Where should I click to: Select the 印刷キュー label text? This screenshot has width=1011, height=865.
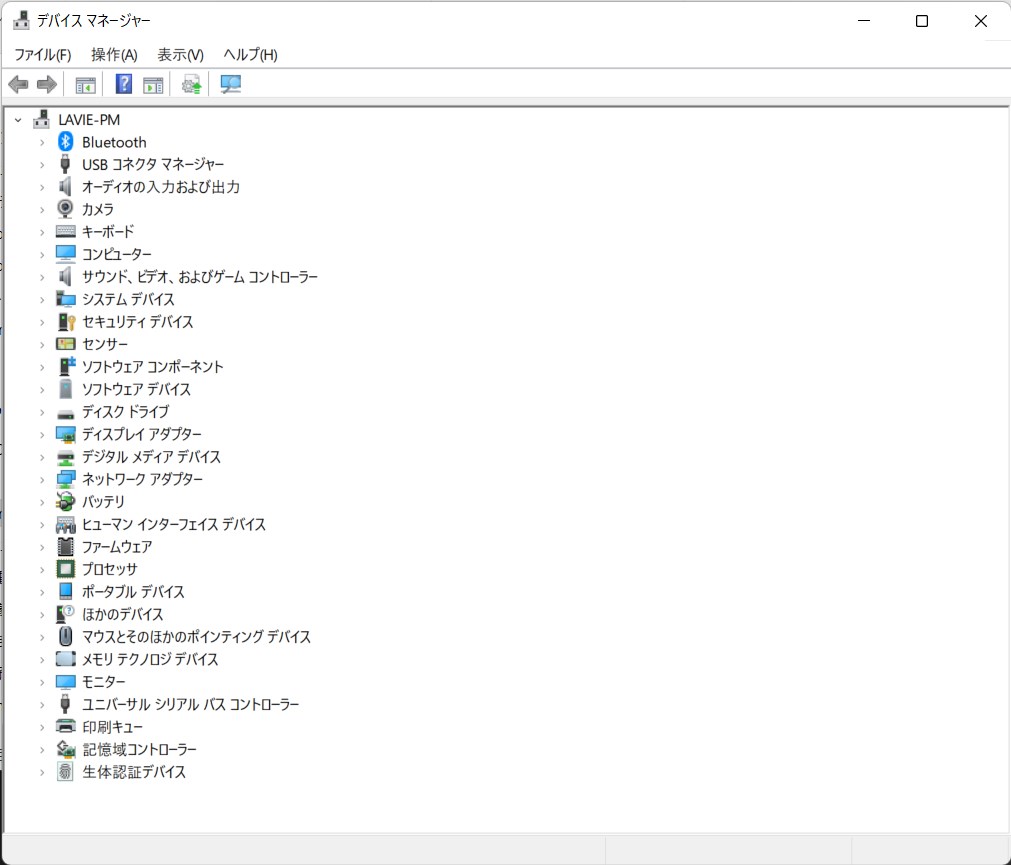click(113, 727)
